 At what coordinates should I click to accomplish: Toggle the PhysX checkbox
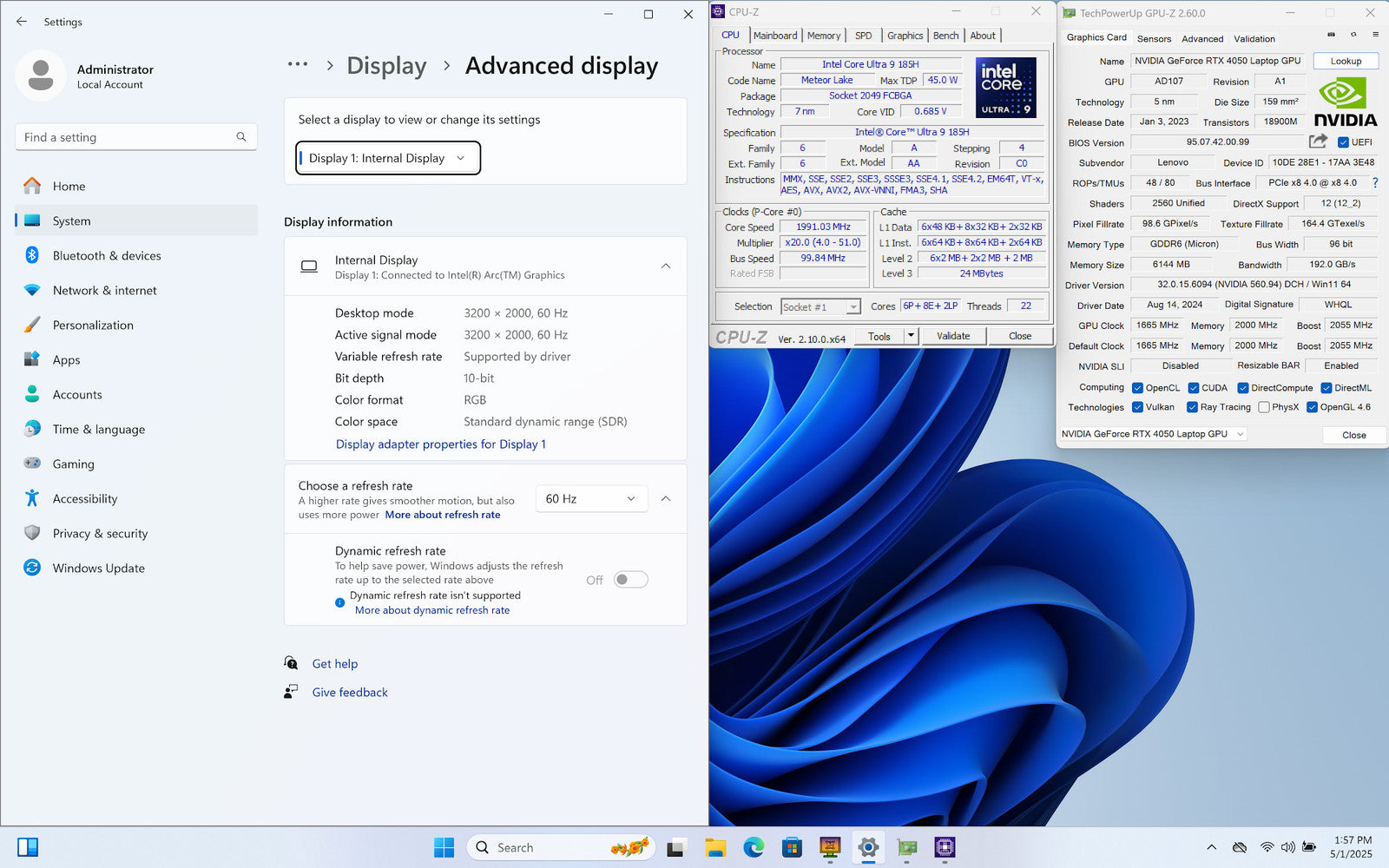click(1264, 407)
